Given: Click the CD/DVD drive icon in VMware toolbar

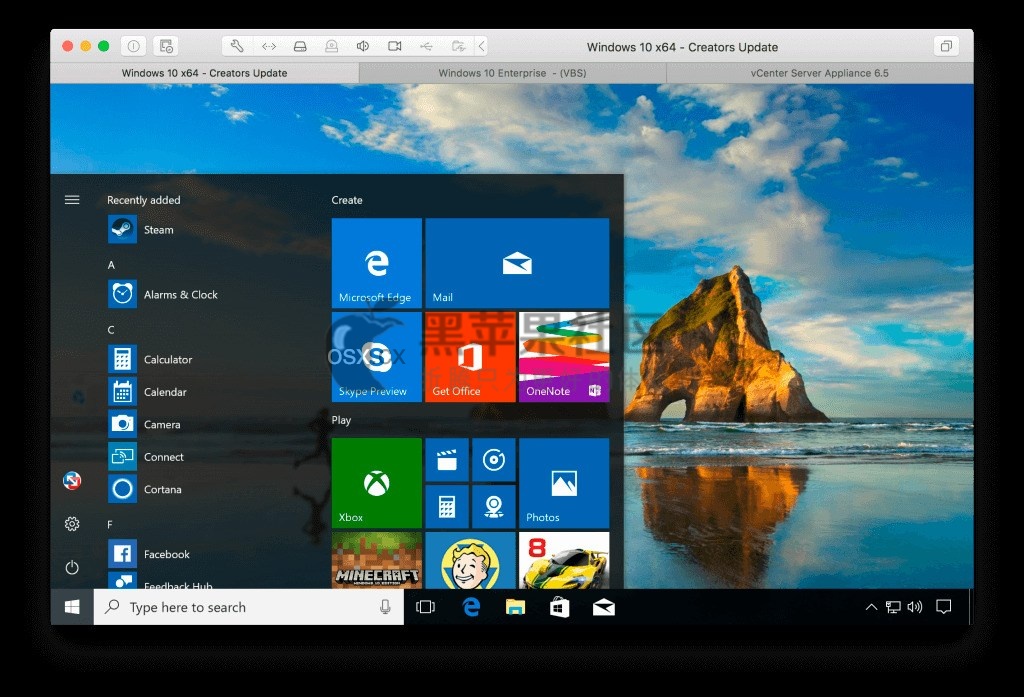Looking at the screenshot, I should point(331,46).
